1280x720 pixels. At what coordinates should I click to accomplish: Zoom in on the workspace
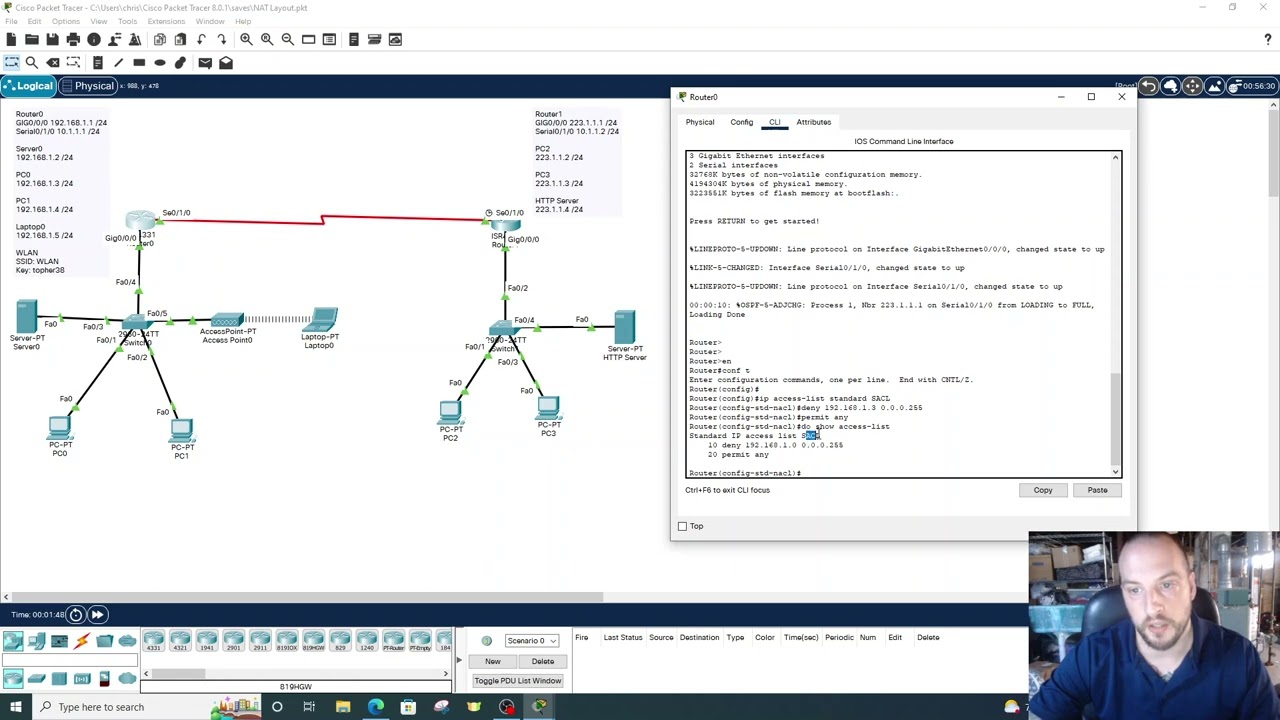246,39
